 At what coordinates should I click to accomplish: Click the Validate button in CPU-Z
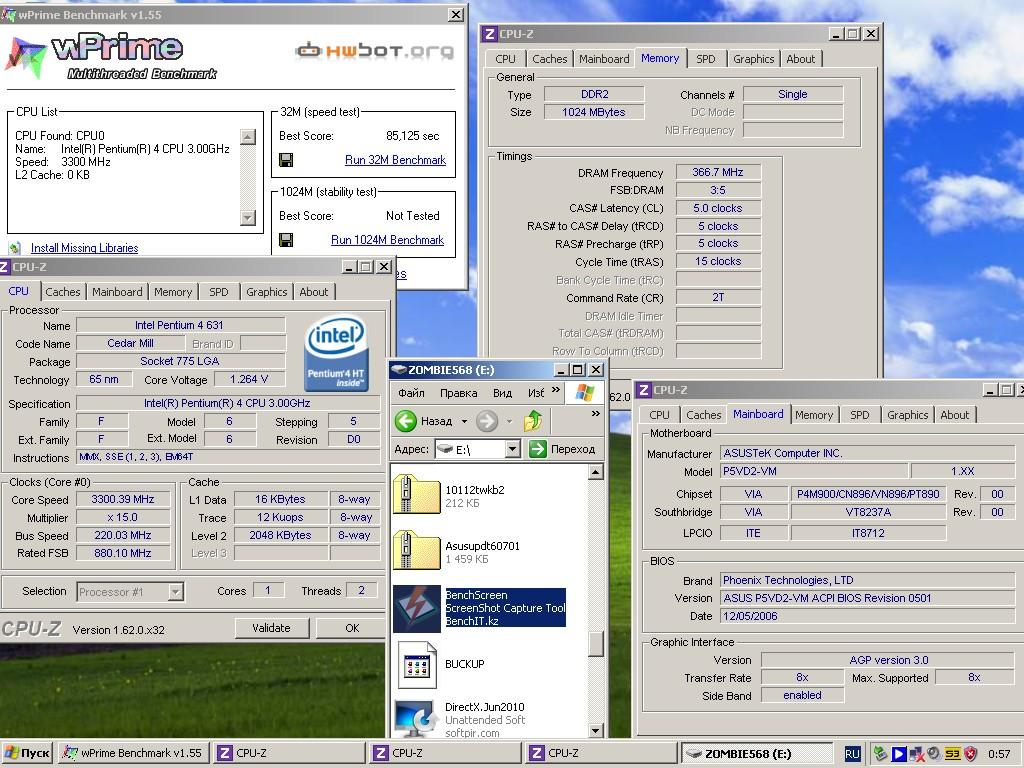271,628
